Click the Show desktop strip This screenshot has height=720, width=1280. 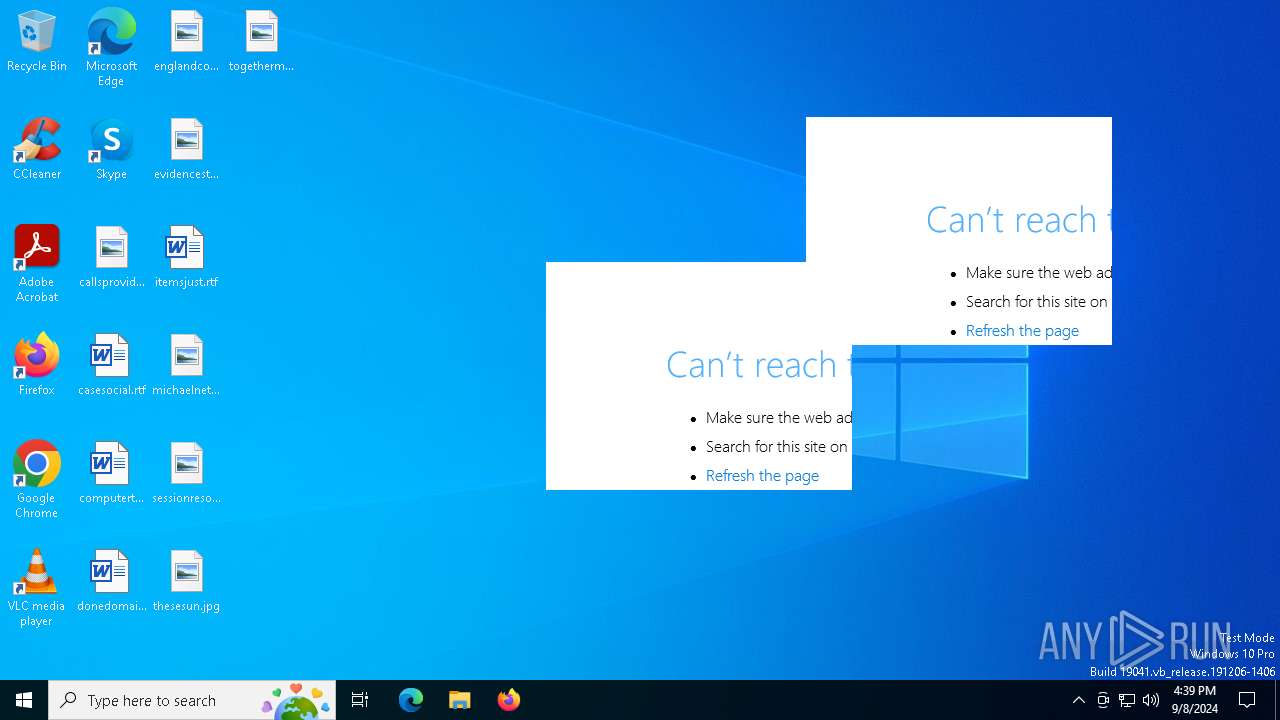pyautogui.click(x=1277, y=700)
